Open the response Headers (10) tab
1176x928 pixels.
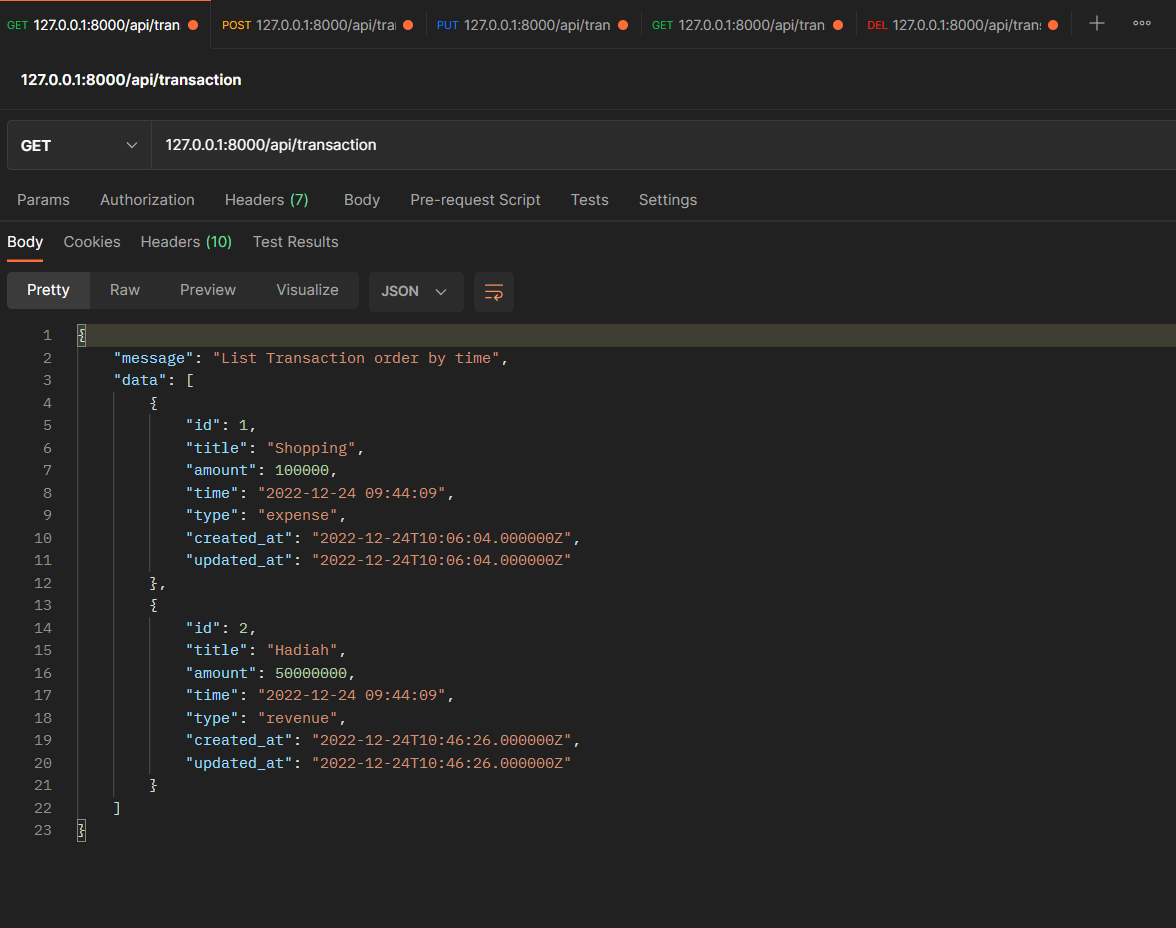186,242
